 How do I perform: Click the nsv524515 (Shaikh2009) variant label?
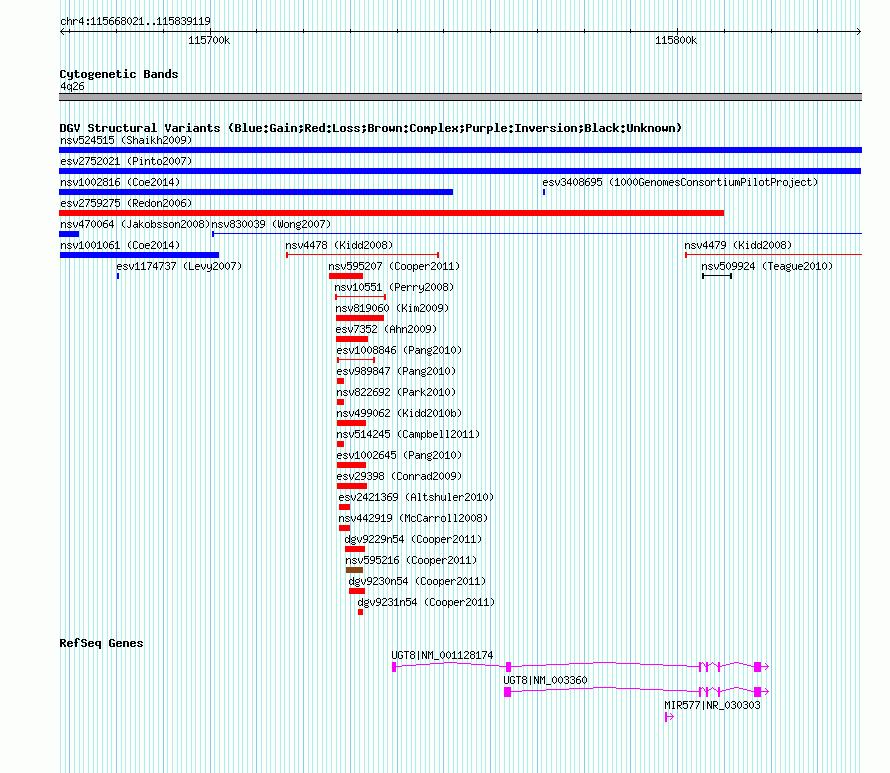click(x=126, y=140)
